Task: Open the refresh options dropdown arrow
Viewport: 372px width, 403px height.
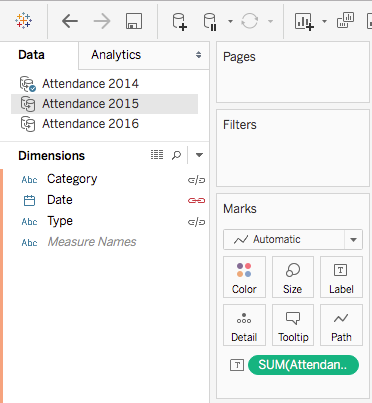Action: 271,22
